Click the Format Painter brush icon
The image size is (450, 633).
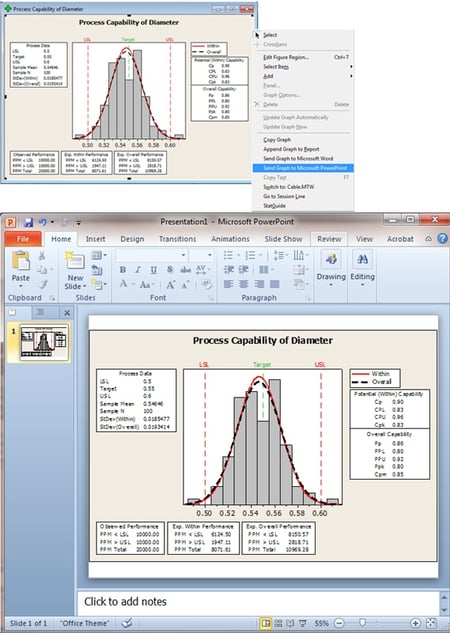[x=42, y=285]
